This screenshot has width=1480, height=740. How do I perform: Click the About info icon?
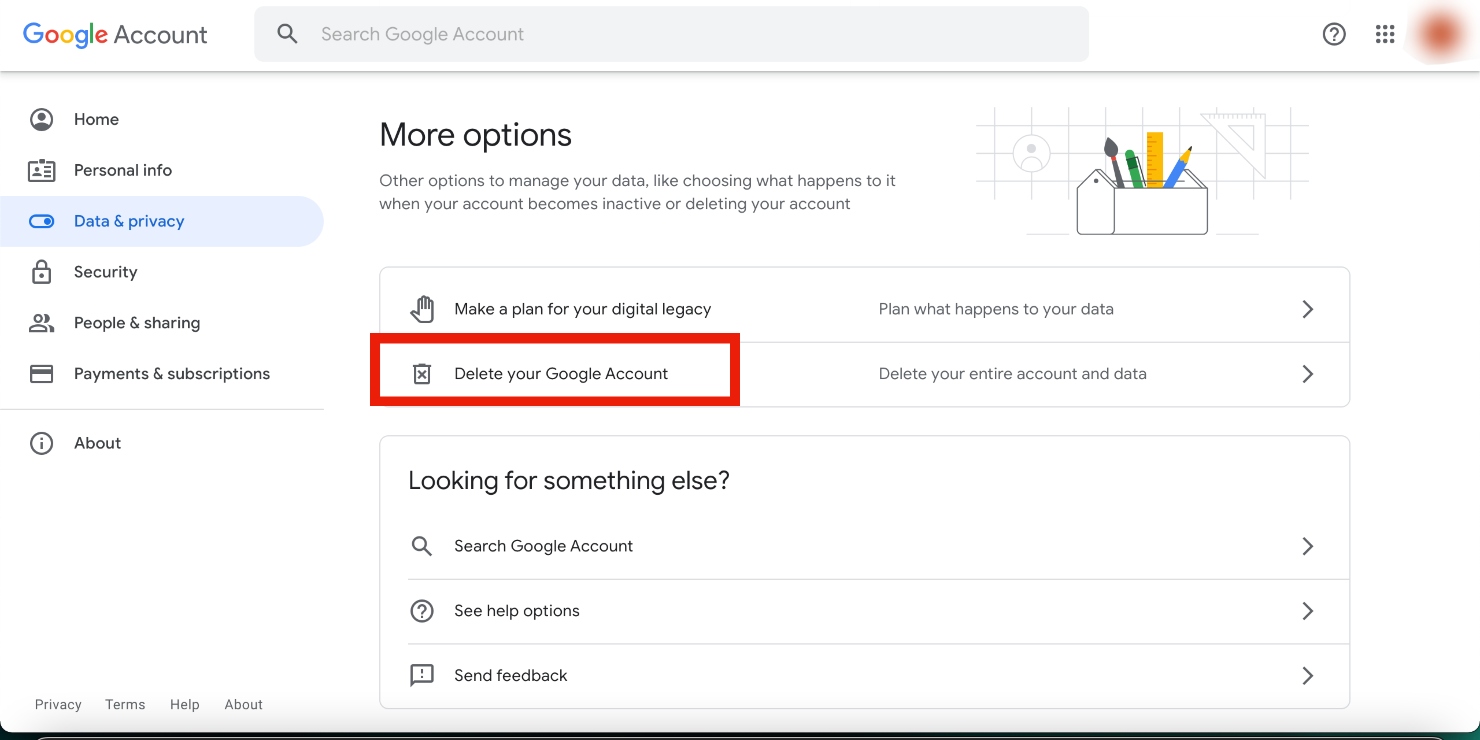tap(41, 443)
